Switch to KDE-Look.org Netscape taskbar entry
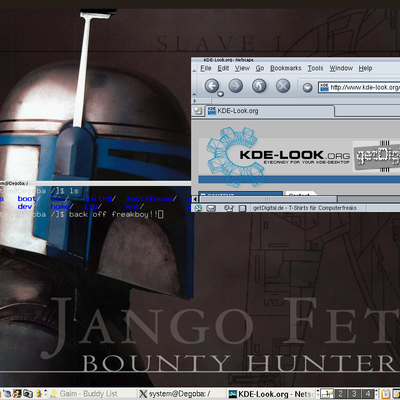Viewport: 400px width, 400px height. [271, 394]
